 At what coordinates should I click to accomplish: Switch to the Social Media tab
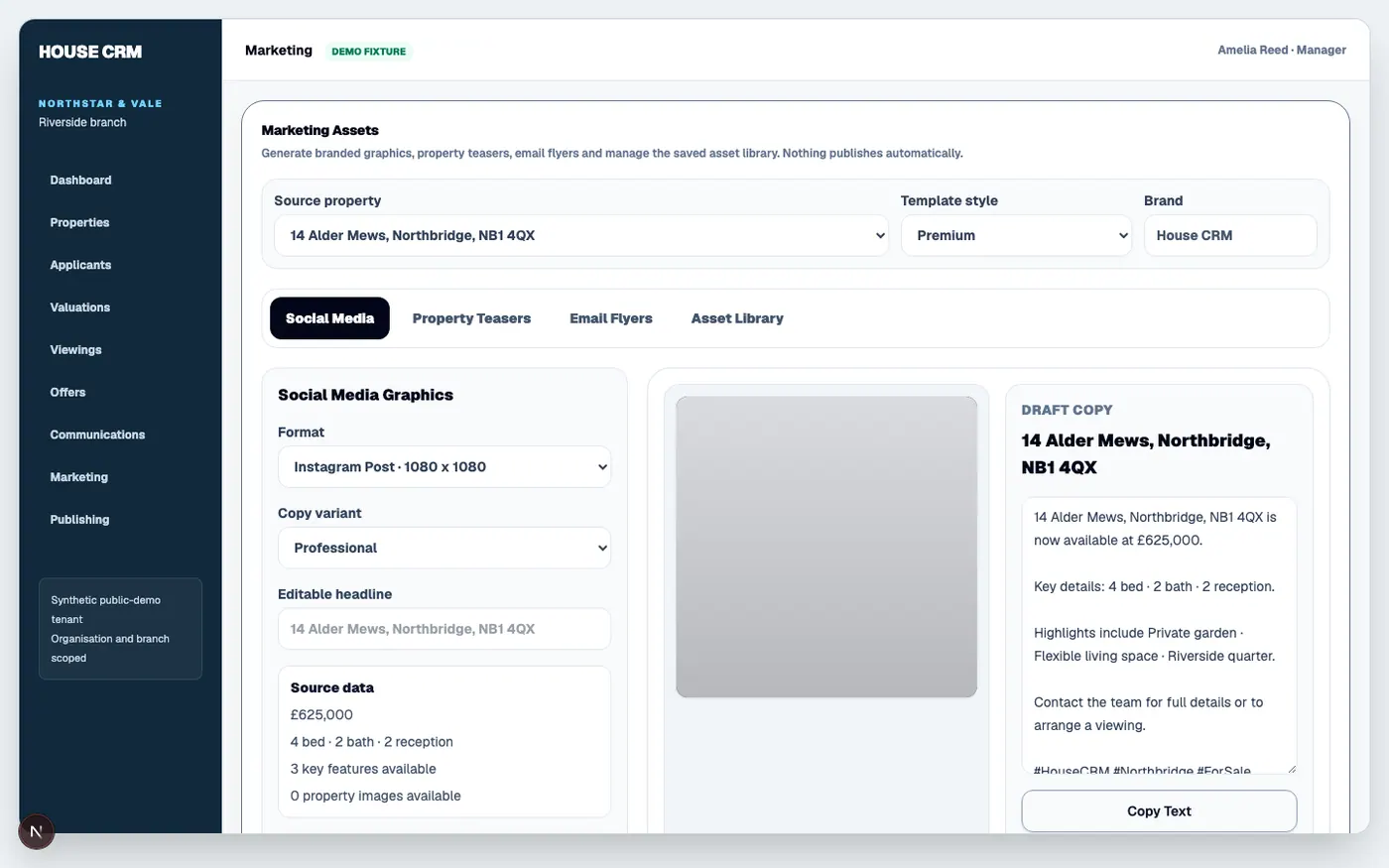pos(329,318)
